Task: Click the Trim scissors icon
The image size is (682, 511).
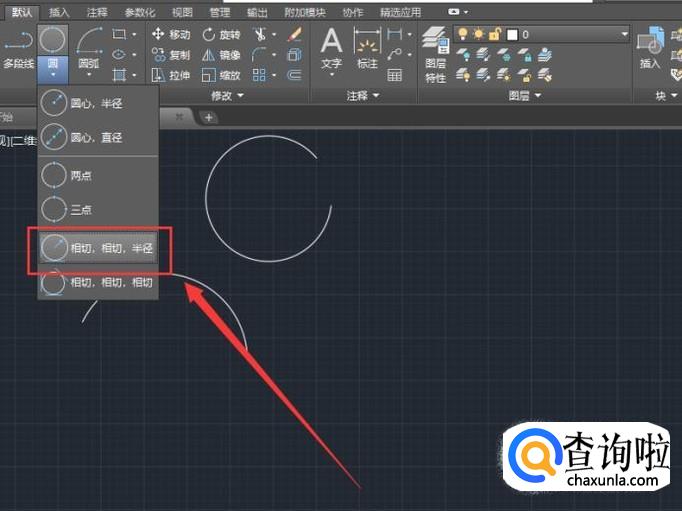Action: tap(260, 34)
